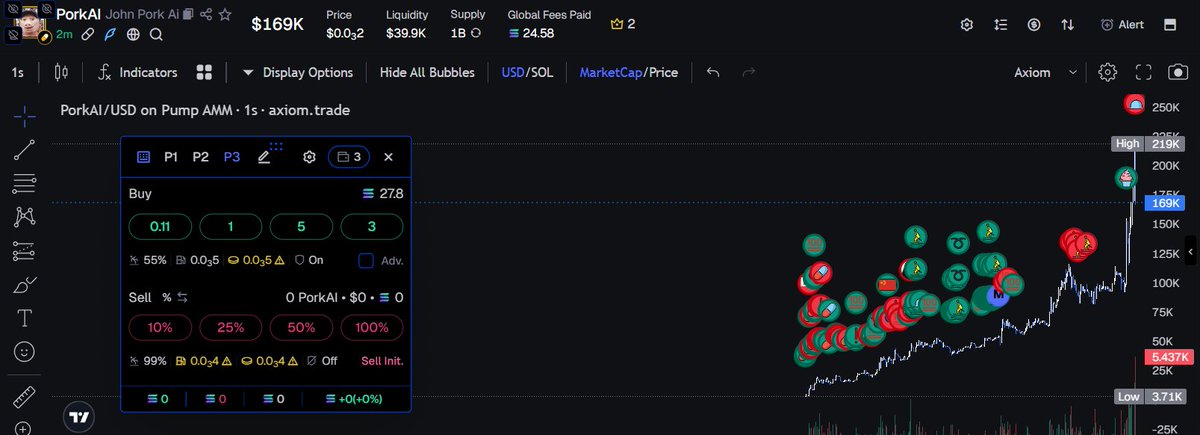1200x435 pixels.
Task: Expand the Display Options dropdown
Action: (x=298, y=72)
